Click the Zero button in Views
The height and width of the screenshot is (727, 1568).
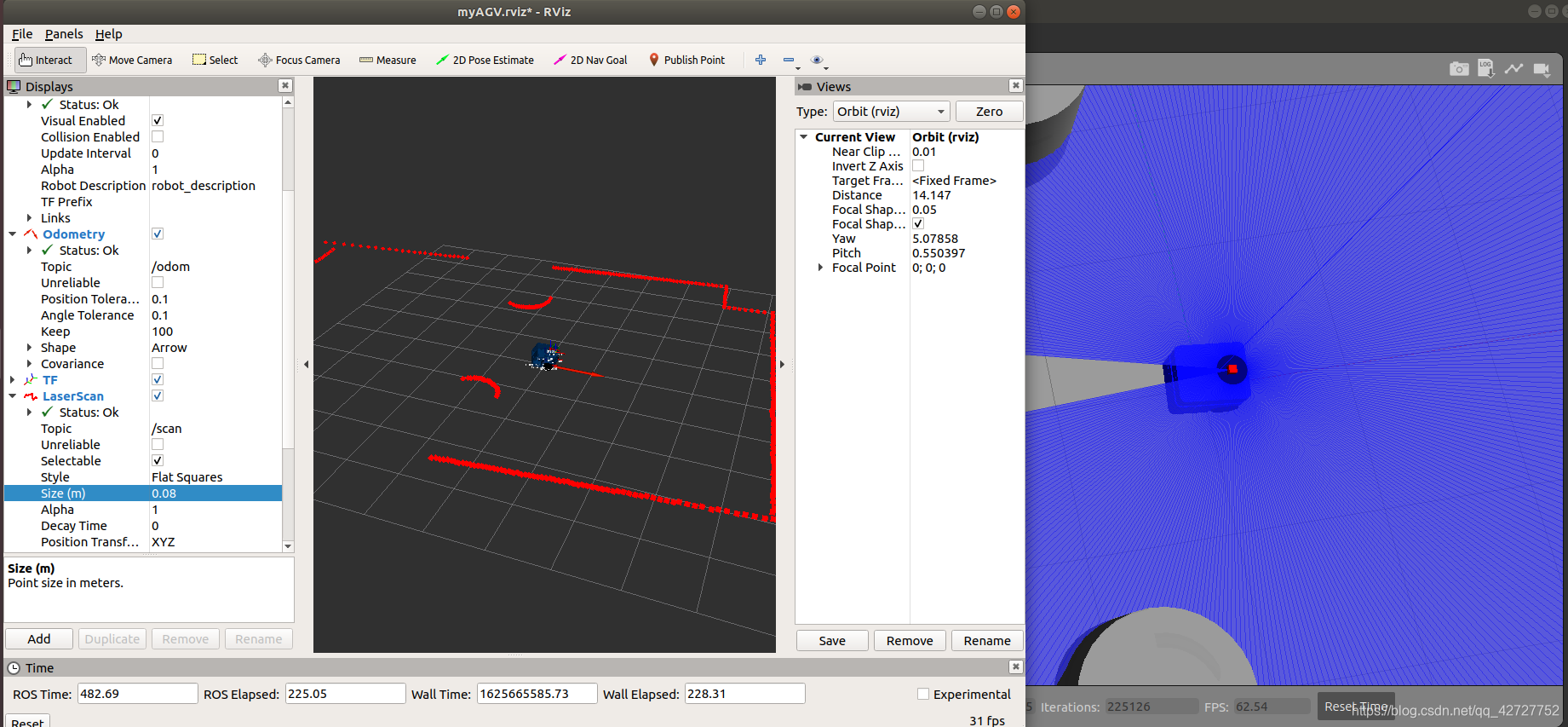point(989,111)
